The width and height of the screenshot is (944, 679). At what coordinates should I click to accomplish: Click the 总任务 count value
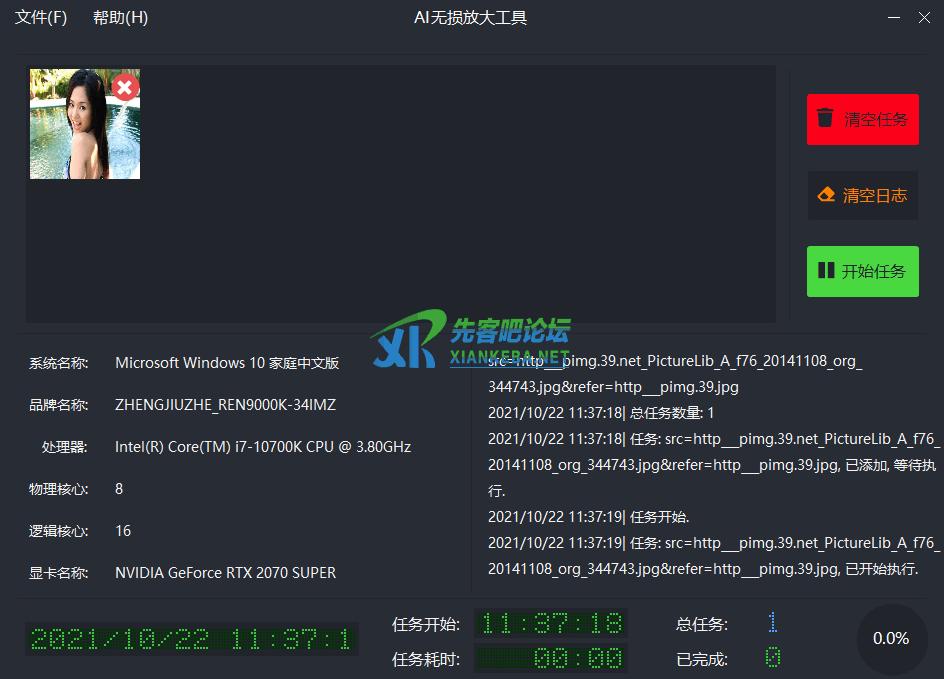772,624
